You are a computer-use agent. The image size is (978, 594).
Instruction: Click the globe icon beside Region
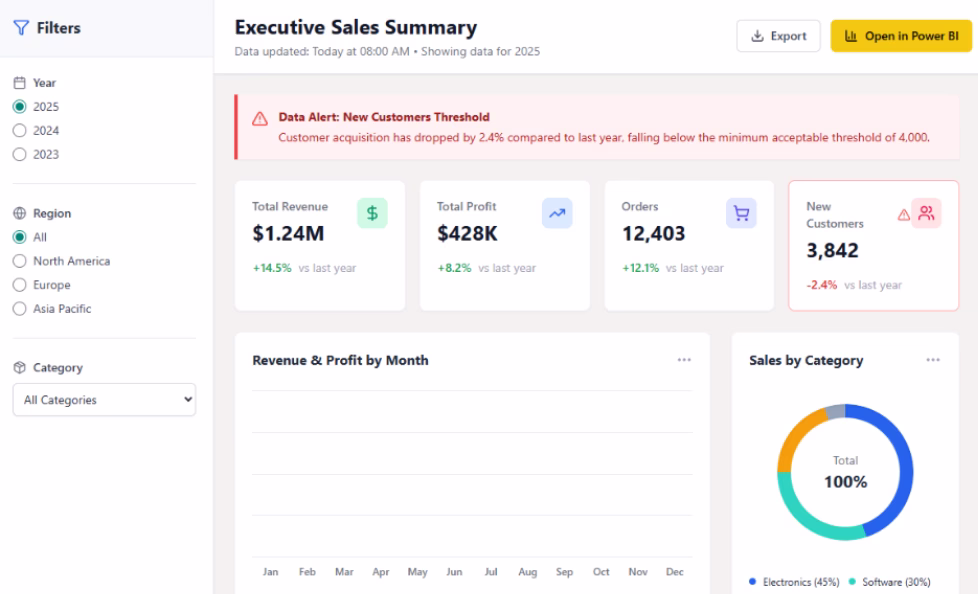[19, 213]
